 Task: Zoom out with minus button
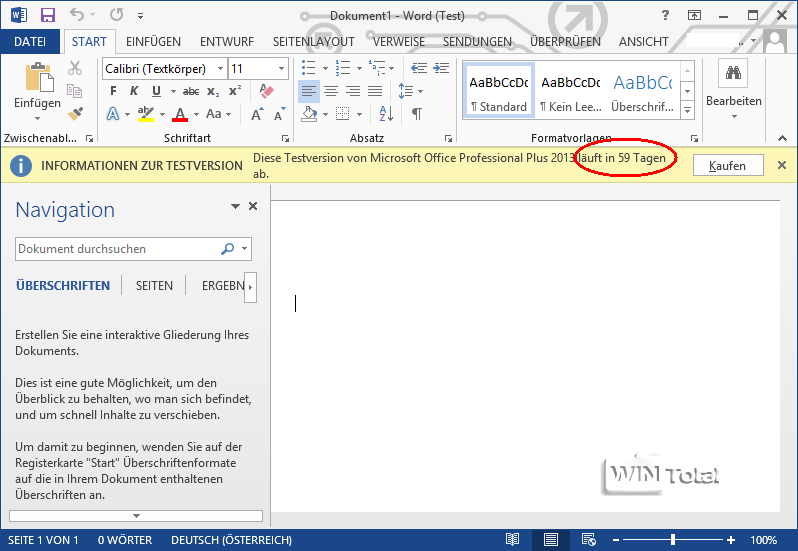pyautogui.click(x=616, y=540)
